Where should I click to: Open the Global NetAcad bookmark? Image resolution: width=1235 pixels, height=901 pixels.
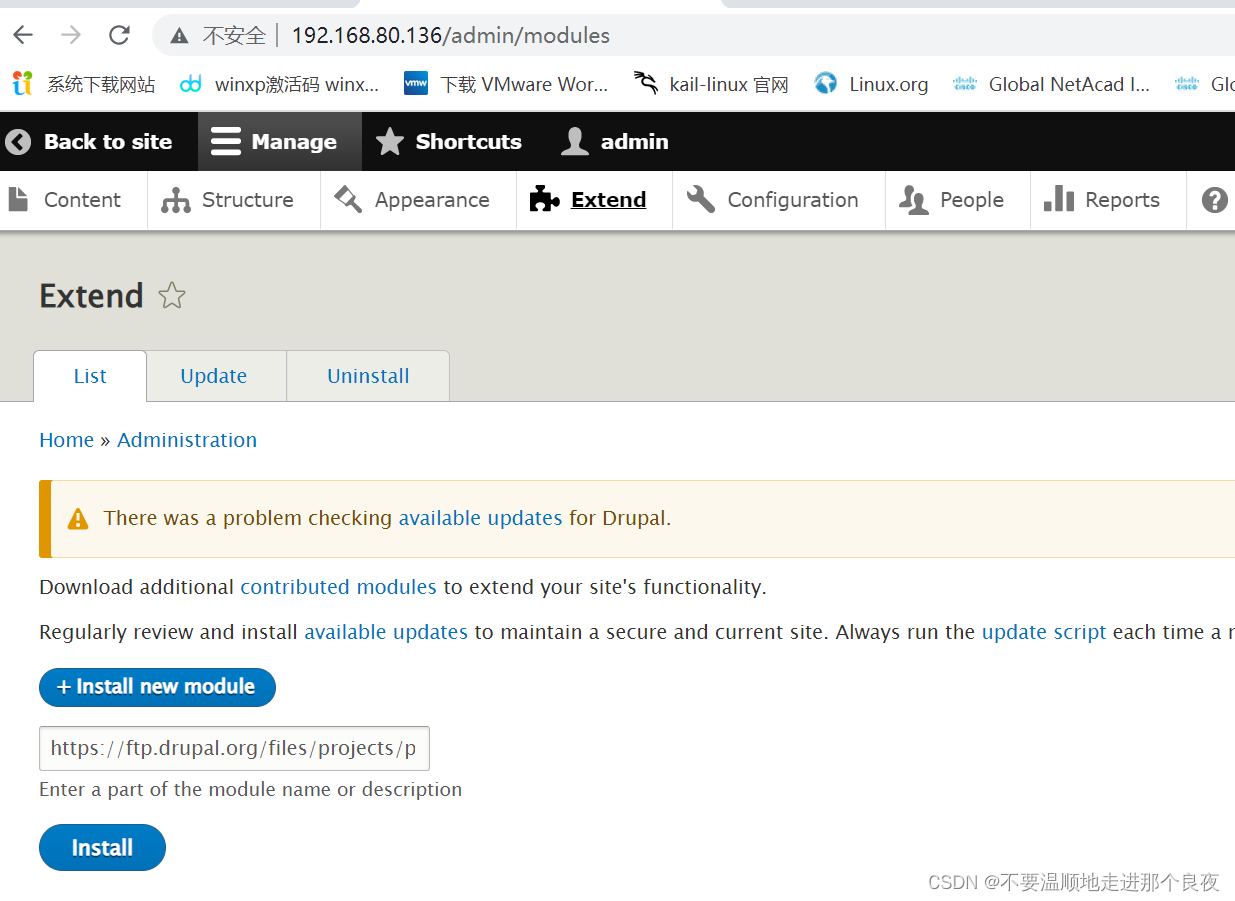(x=1051, y=84)
